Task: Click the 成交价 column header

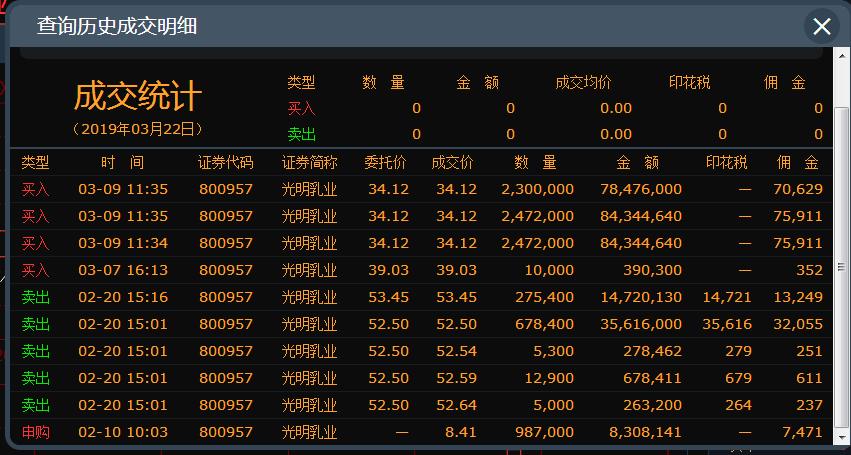Action: [x=452, y=163]
